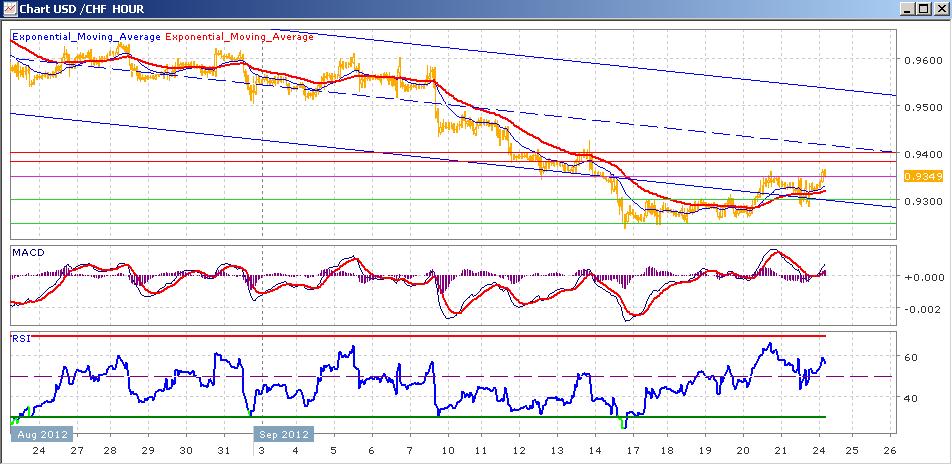This screenshot has height=465, width=952.
Task: Click date label 7 on time axis
Action: point(410,452)
